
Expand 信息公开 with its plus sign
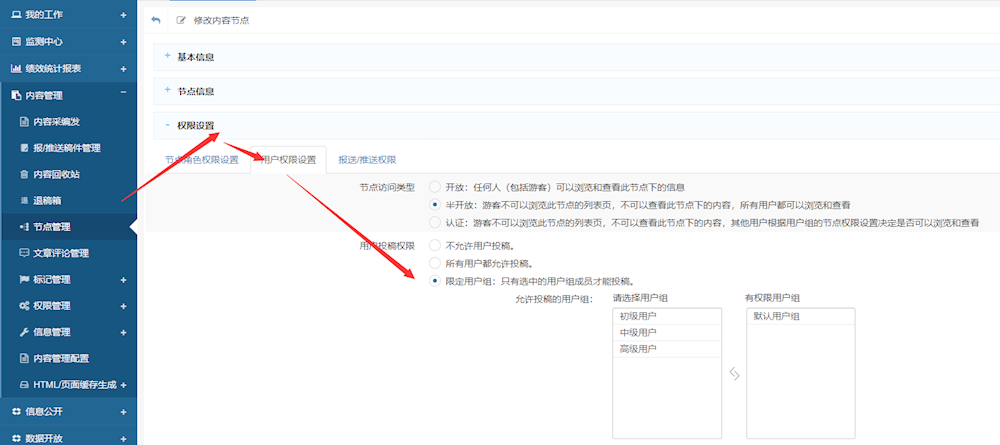click(123, 412)
